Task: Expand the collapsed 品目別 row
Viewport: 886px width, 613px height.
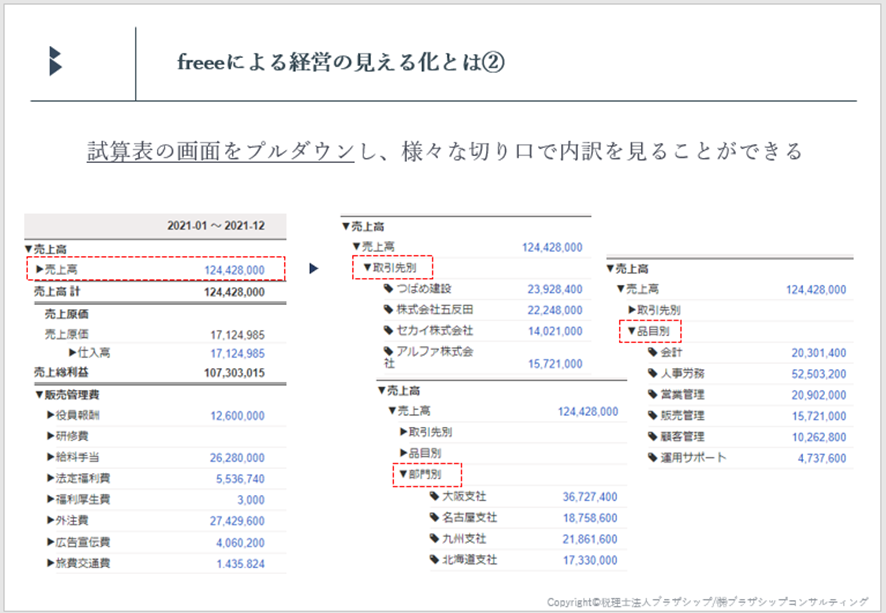Action: pyautogui.click(x=403, y=453)
